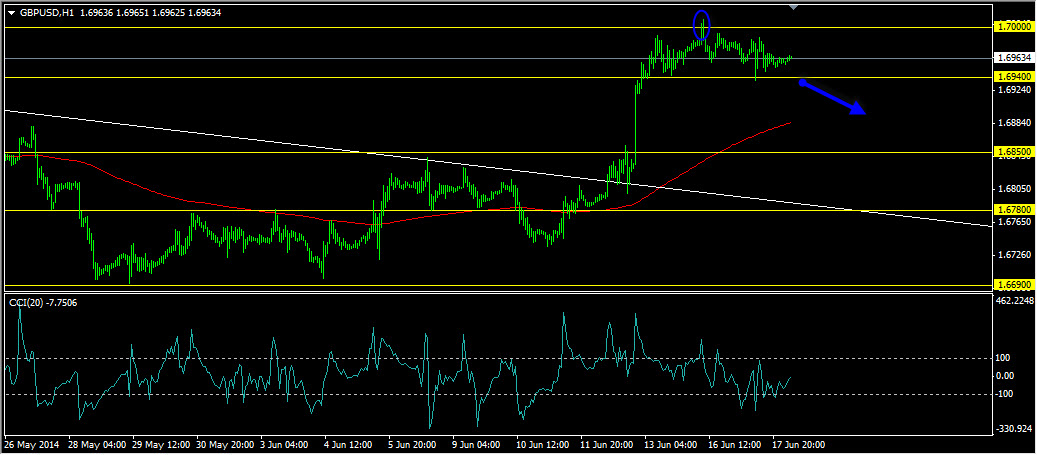
Task: Click the -330.924 CCI scale minimum
Action: click(1013, 428)
